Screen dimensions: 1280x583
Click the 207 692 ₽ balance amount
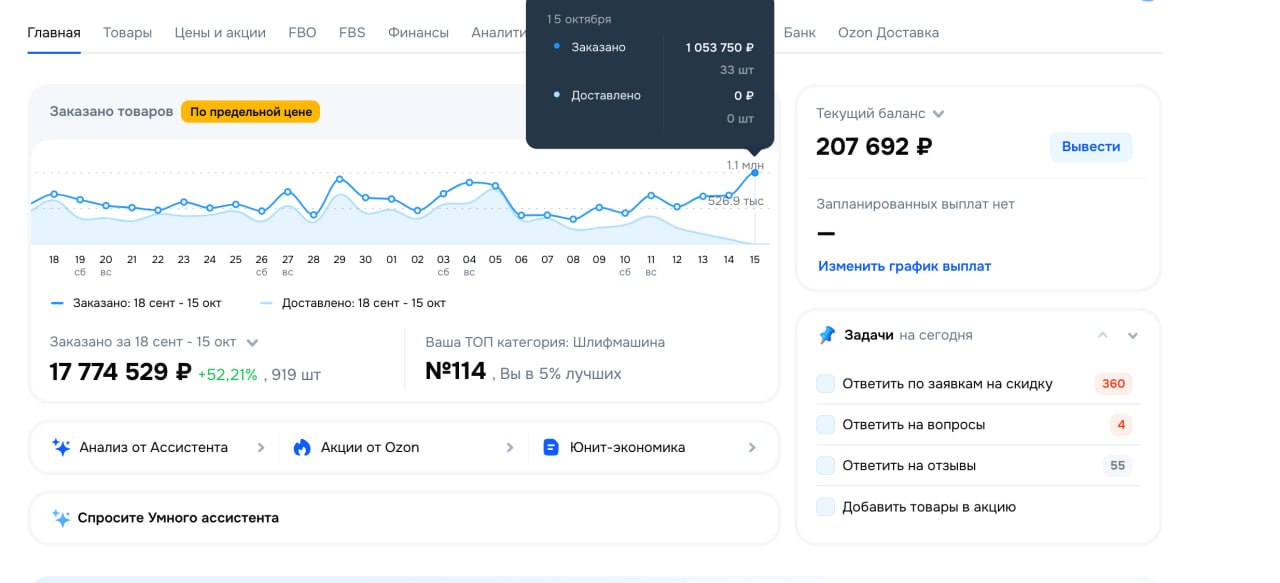(874, 147)
